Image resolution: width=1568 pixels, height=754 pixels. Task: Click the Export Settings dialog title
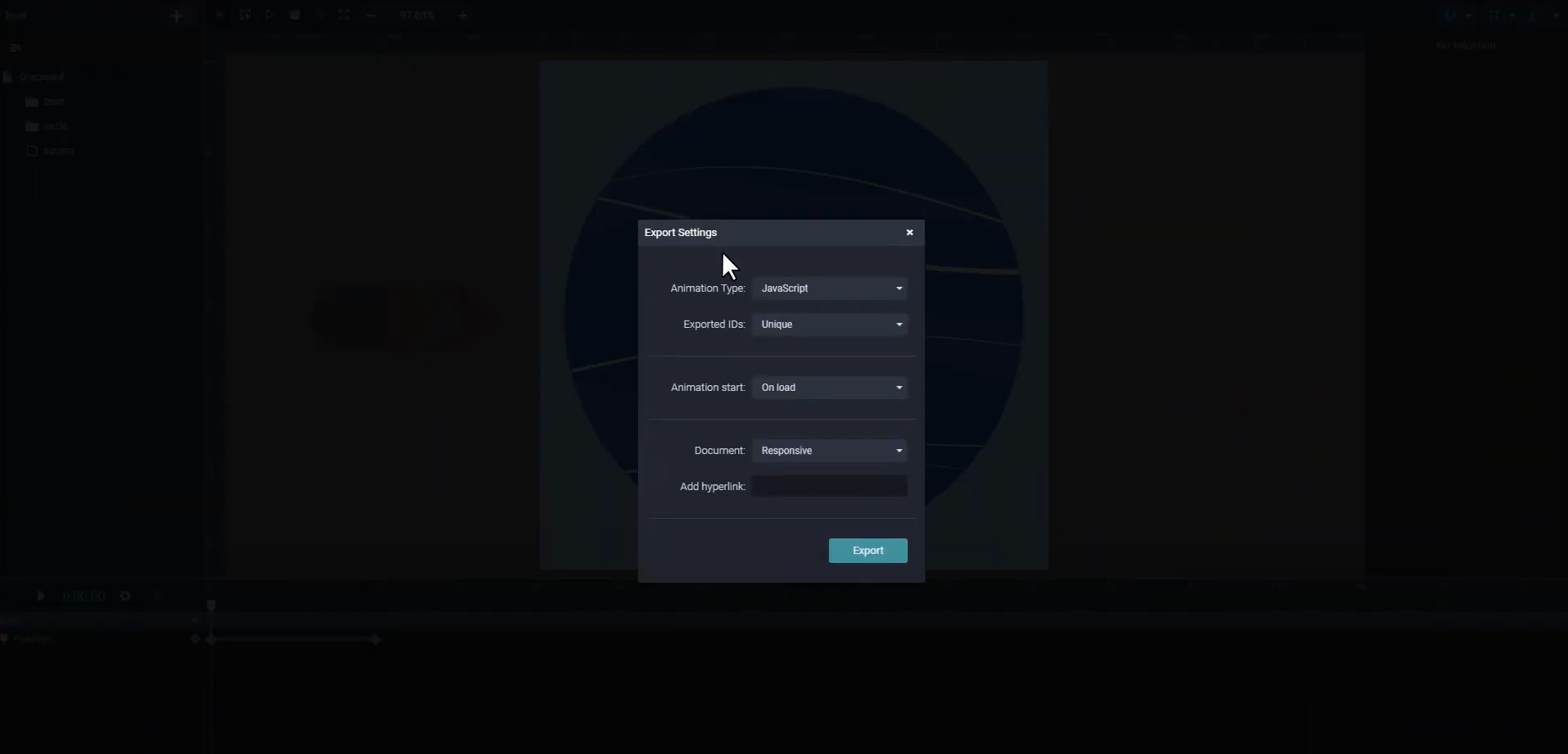click(681, 233)
